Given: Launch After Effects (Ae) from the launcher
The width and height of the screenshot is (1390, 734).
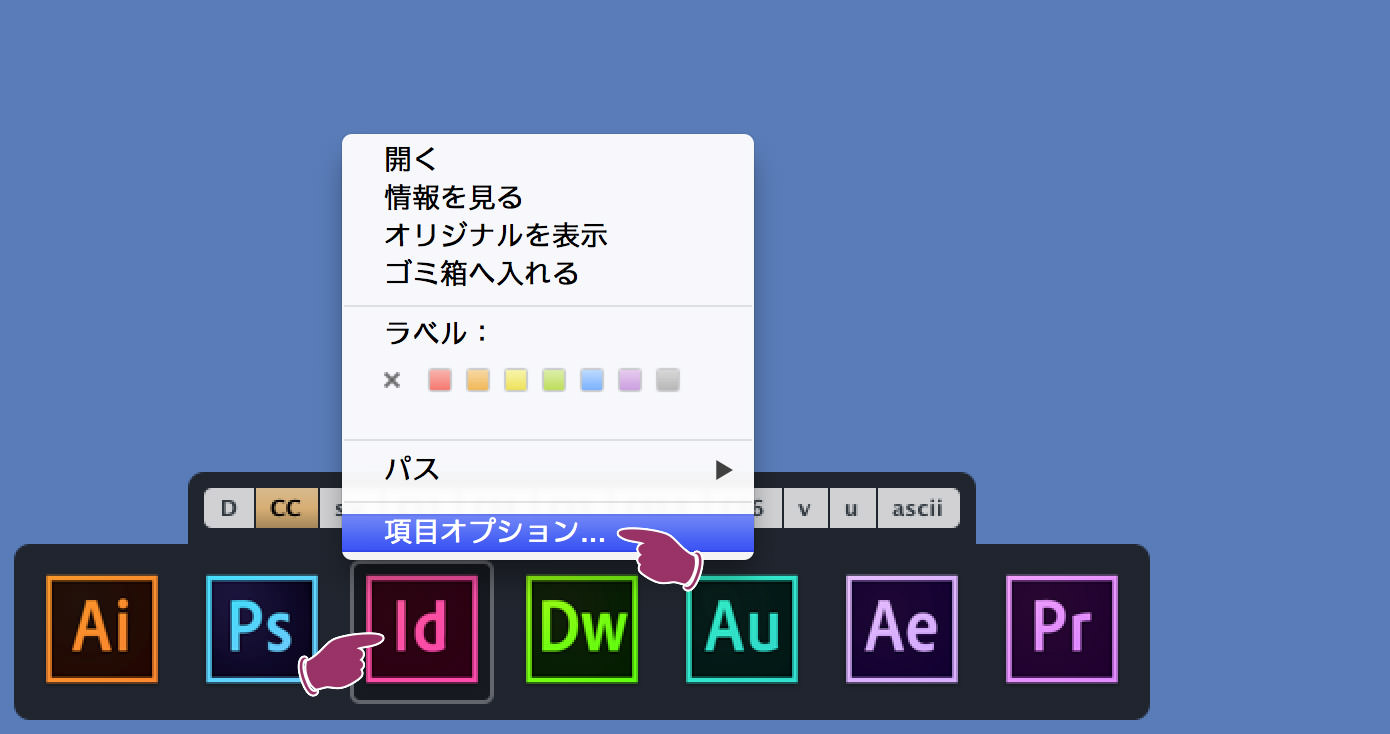Looking at the screenshot, I should pos(902,629).
